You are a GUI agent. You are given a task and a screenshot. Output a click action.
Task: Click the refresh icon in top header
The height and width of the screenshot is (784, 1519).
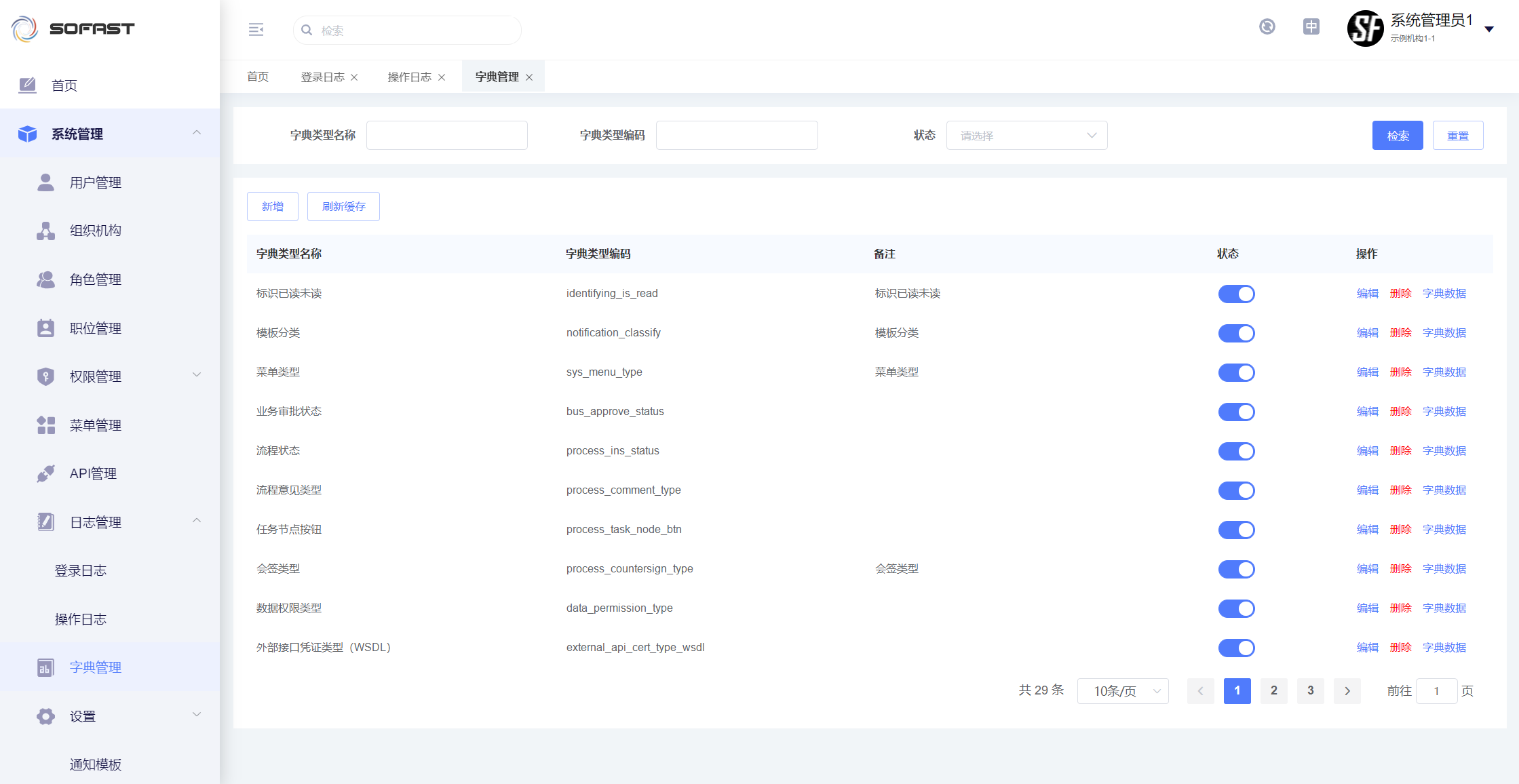1267,26
